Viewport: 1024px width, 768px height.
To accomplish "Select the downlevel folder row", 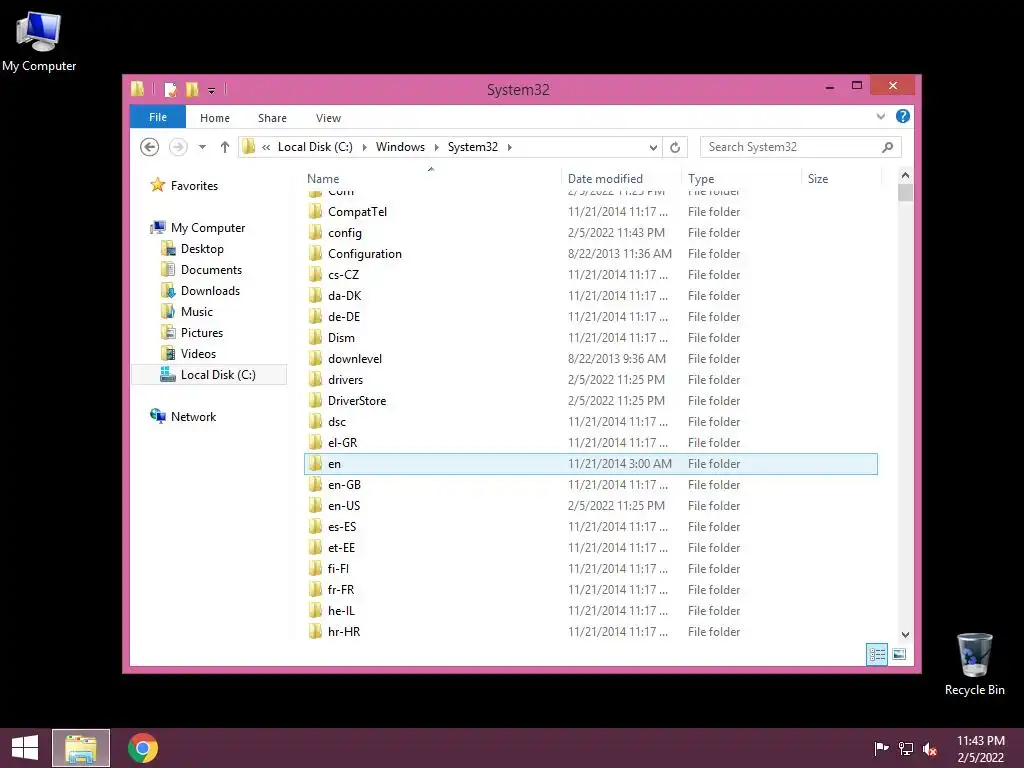I will point(591,359).
